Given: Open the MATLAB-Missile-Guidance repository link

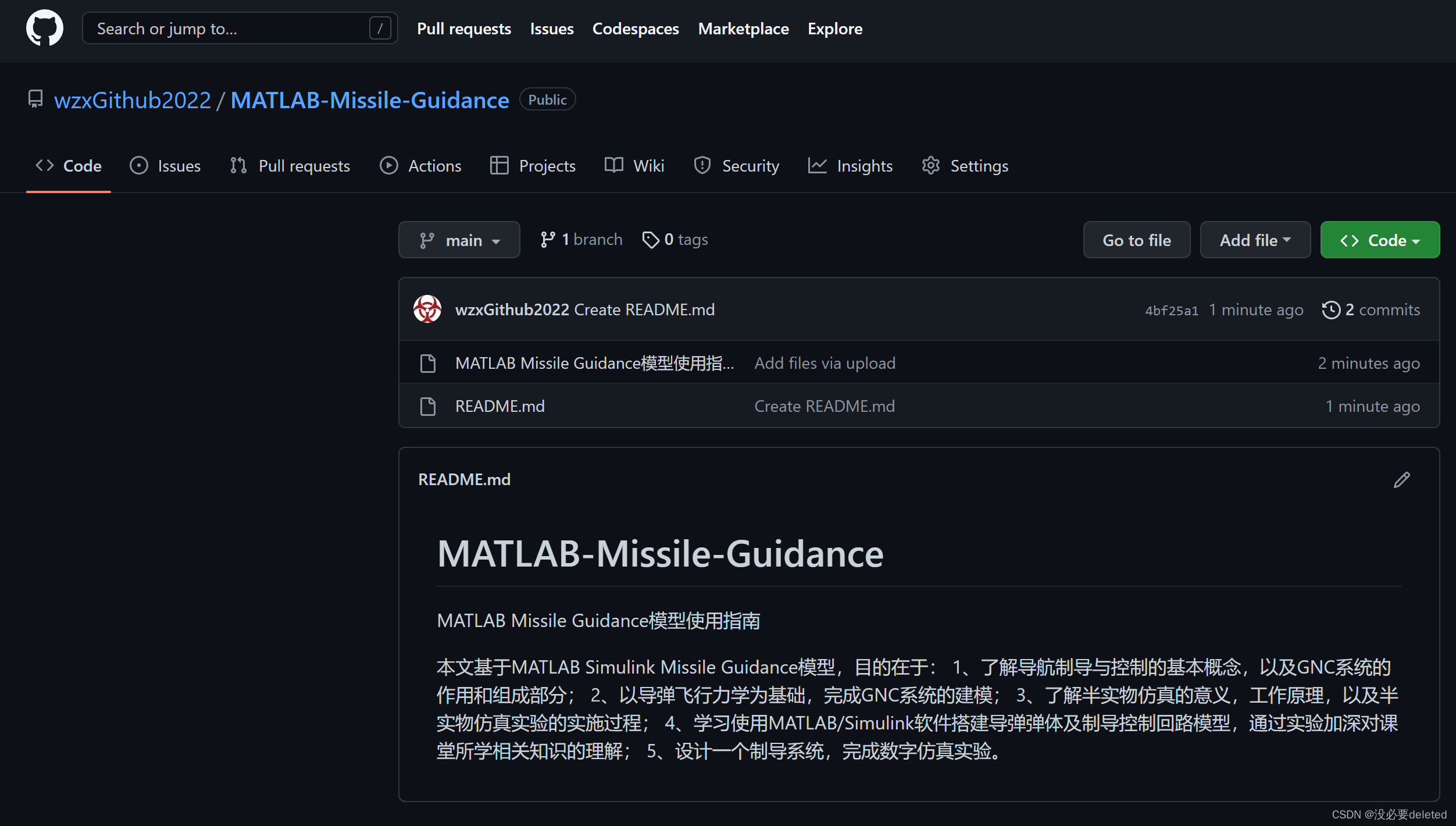Looking at the screenshot, I should [370, 100].
